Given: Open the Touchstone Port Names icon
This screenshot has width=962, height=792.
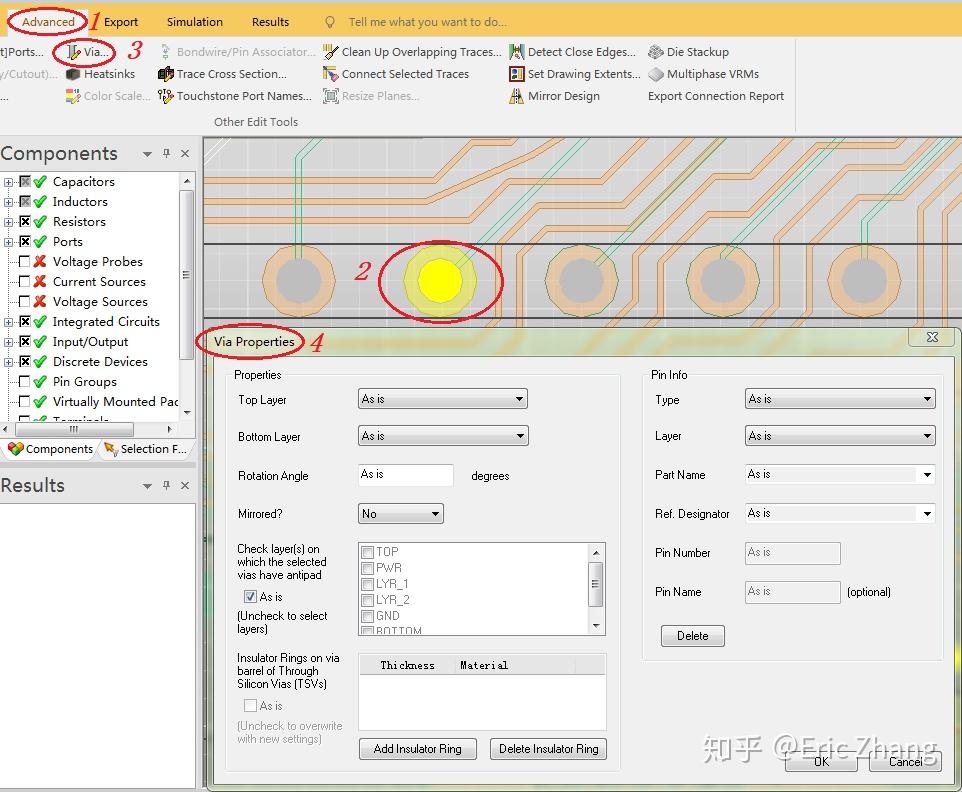Looking at the screenshot, I should 166,96.
